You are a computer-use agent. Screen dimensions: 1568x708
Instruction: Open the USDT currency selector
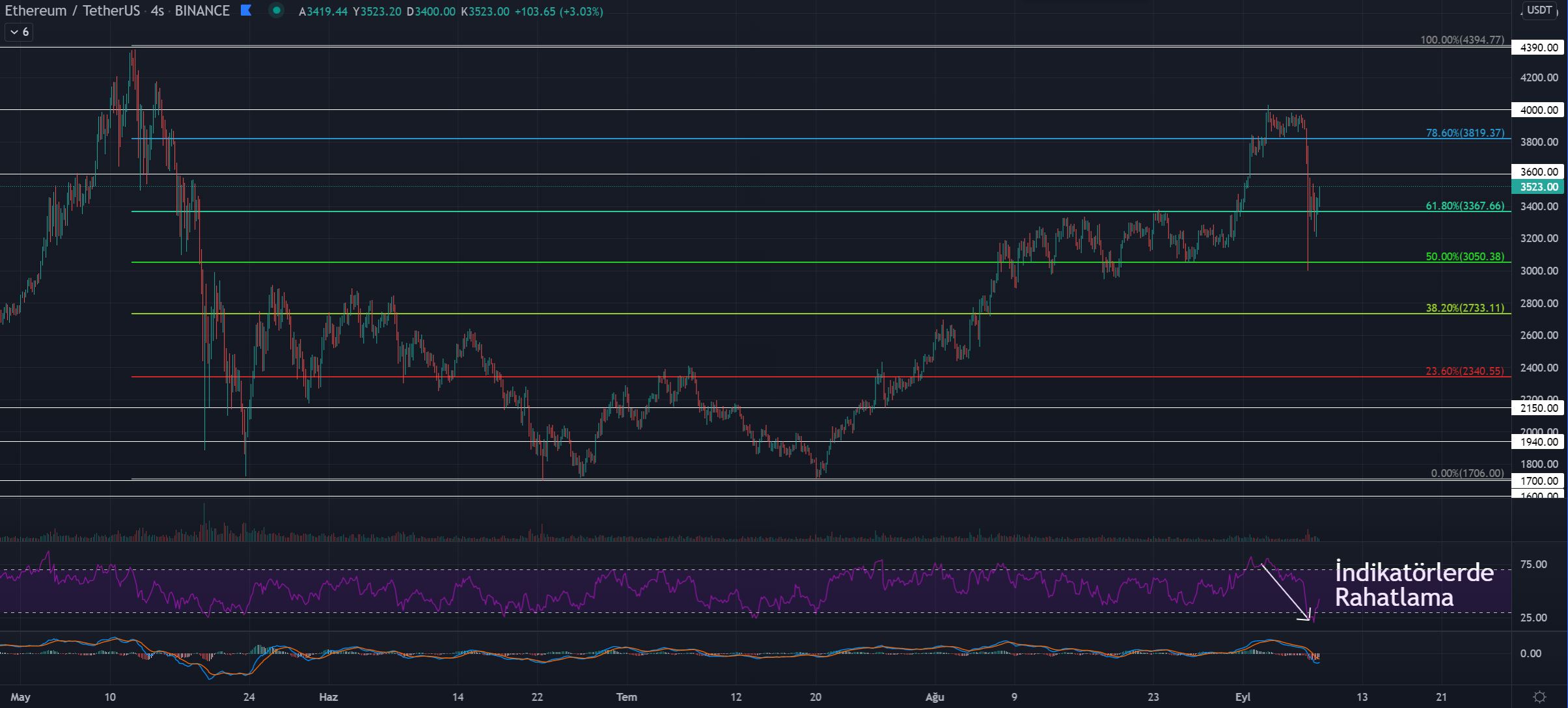coord(1539,10)
